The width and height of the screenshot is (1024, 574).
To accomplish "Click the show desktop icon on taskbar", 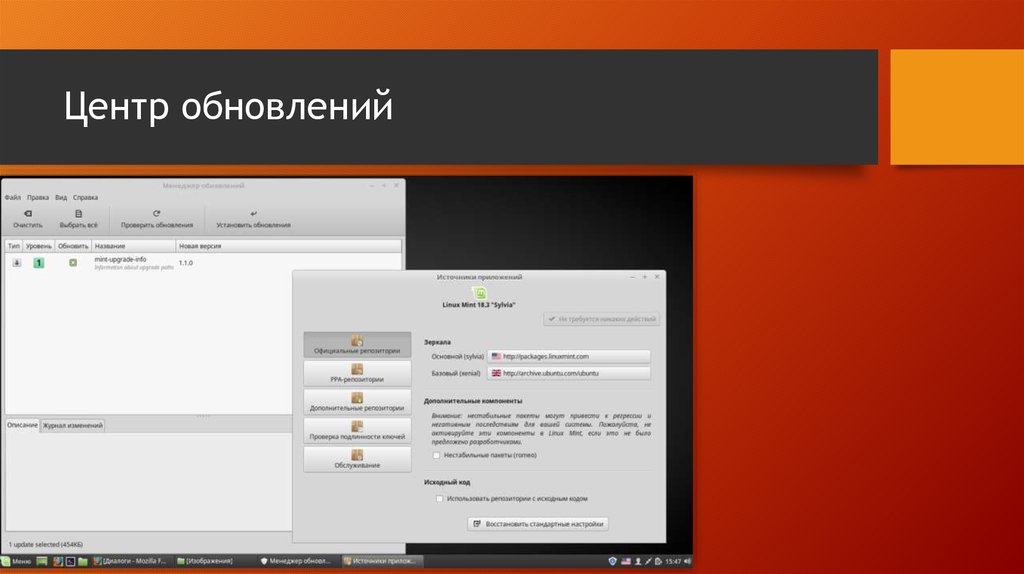I will click(x=42, y=561).
